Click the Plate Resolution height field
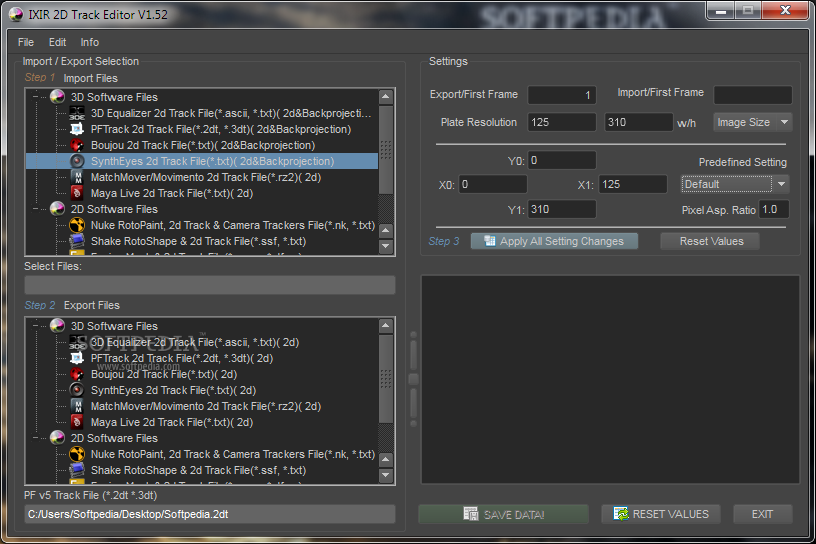Image resolution: width=816 pixels, height=544 pixels. click(x=639, y=122)
